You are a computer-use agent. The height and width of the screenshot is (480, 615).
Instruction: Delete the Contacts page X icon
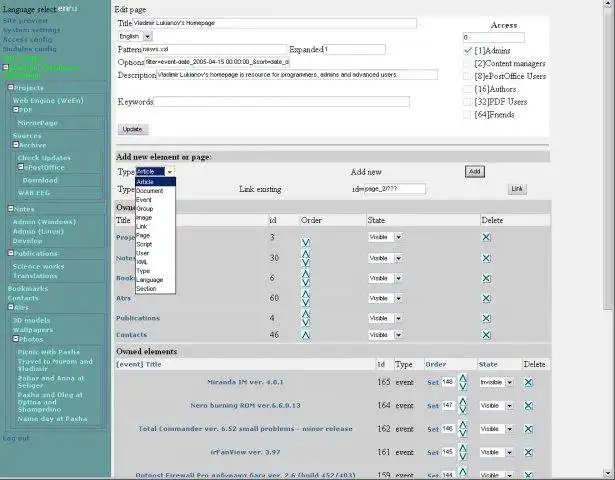(486, 335)
